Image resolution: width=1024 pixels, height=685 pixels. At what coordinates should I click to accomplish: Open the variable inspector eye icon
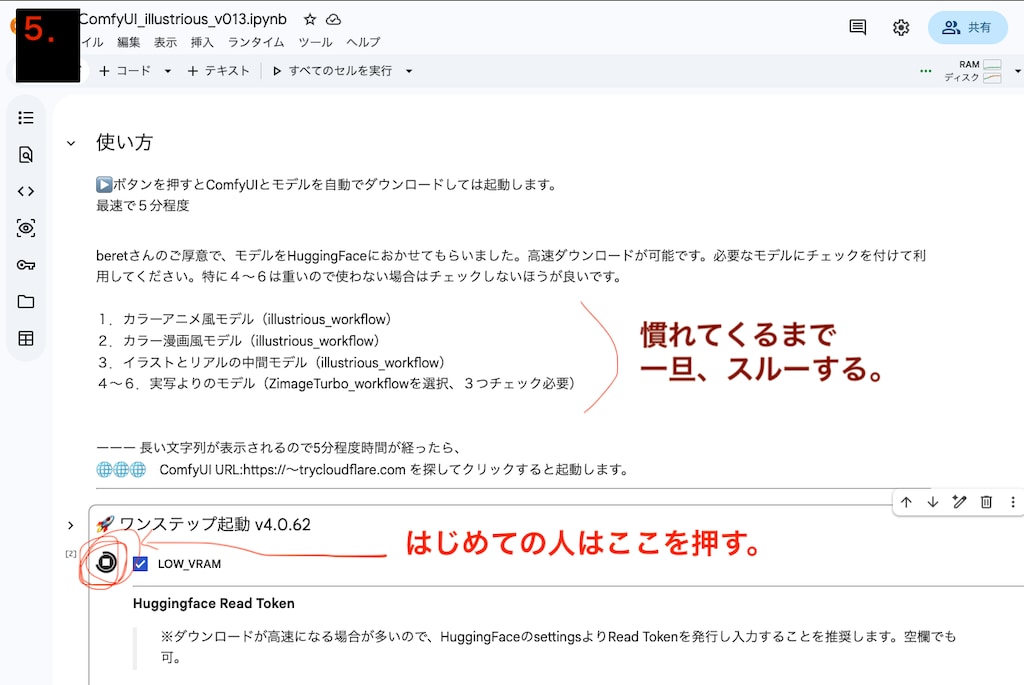26,228
